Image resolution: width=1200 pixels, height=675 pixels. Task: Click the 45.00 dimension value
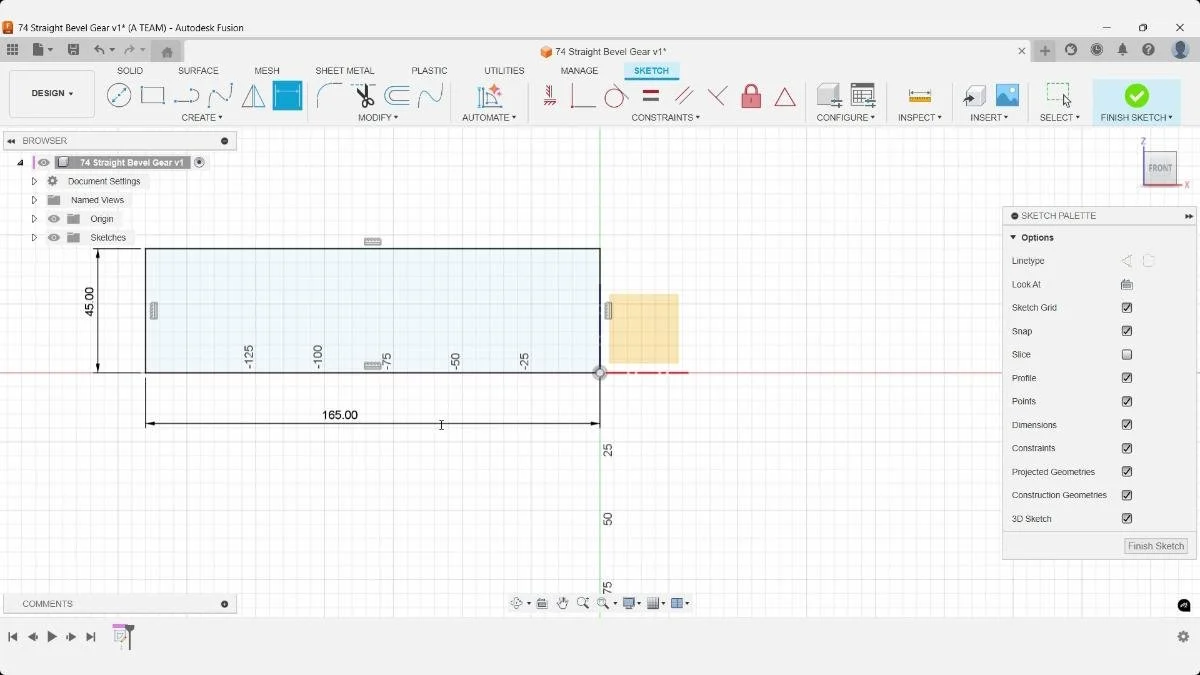89,302
